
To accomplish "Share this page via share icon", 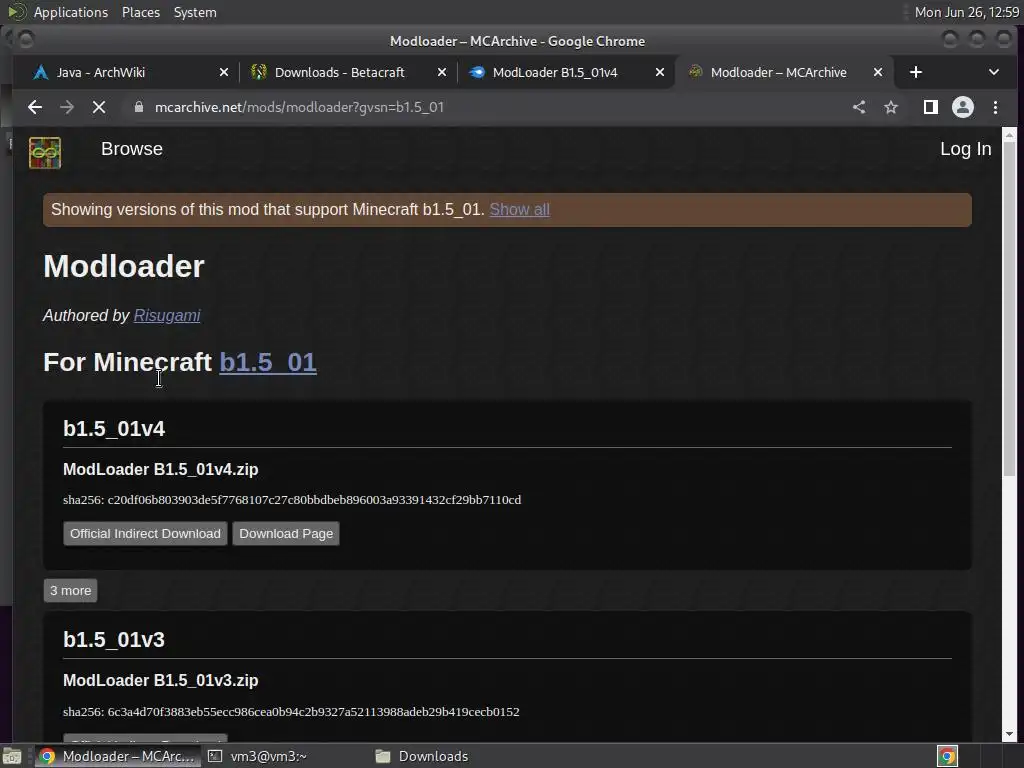I will point(859,107).
